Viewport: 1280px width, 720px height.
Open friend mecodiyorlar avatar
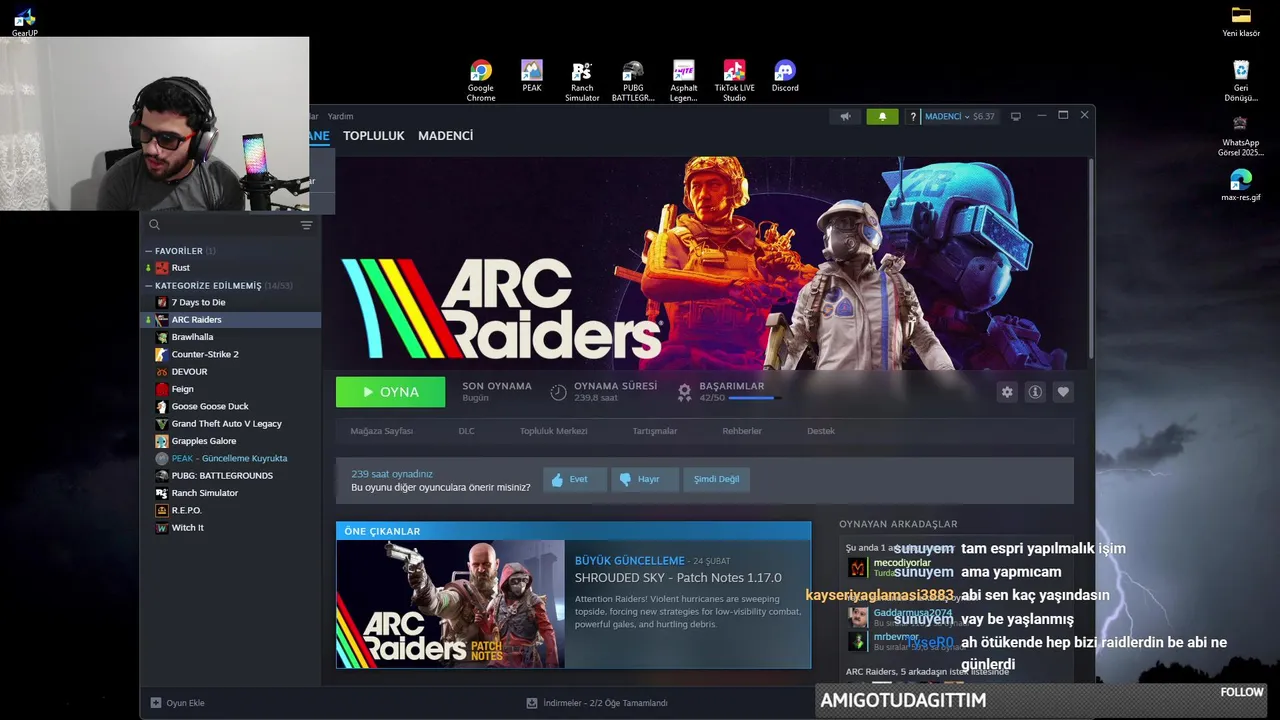point(858,568)
